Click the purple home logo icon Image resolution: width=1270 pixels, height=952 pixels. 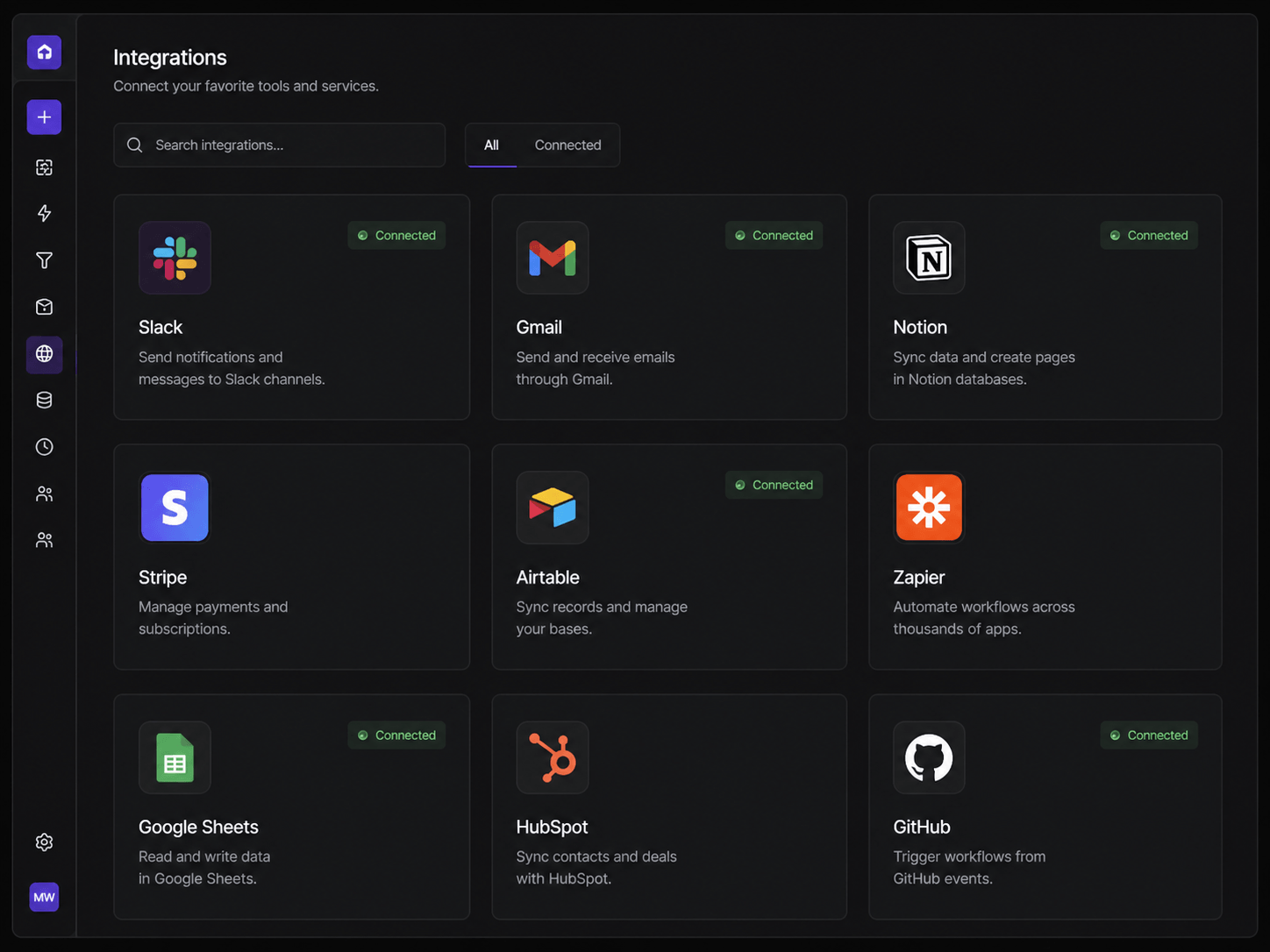44,53
